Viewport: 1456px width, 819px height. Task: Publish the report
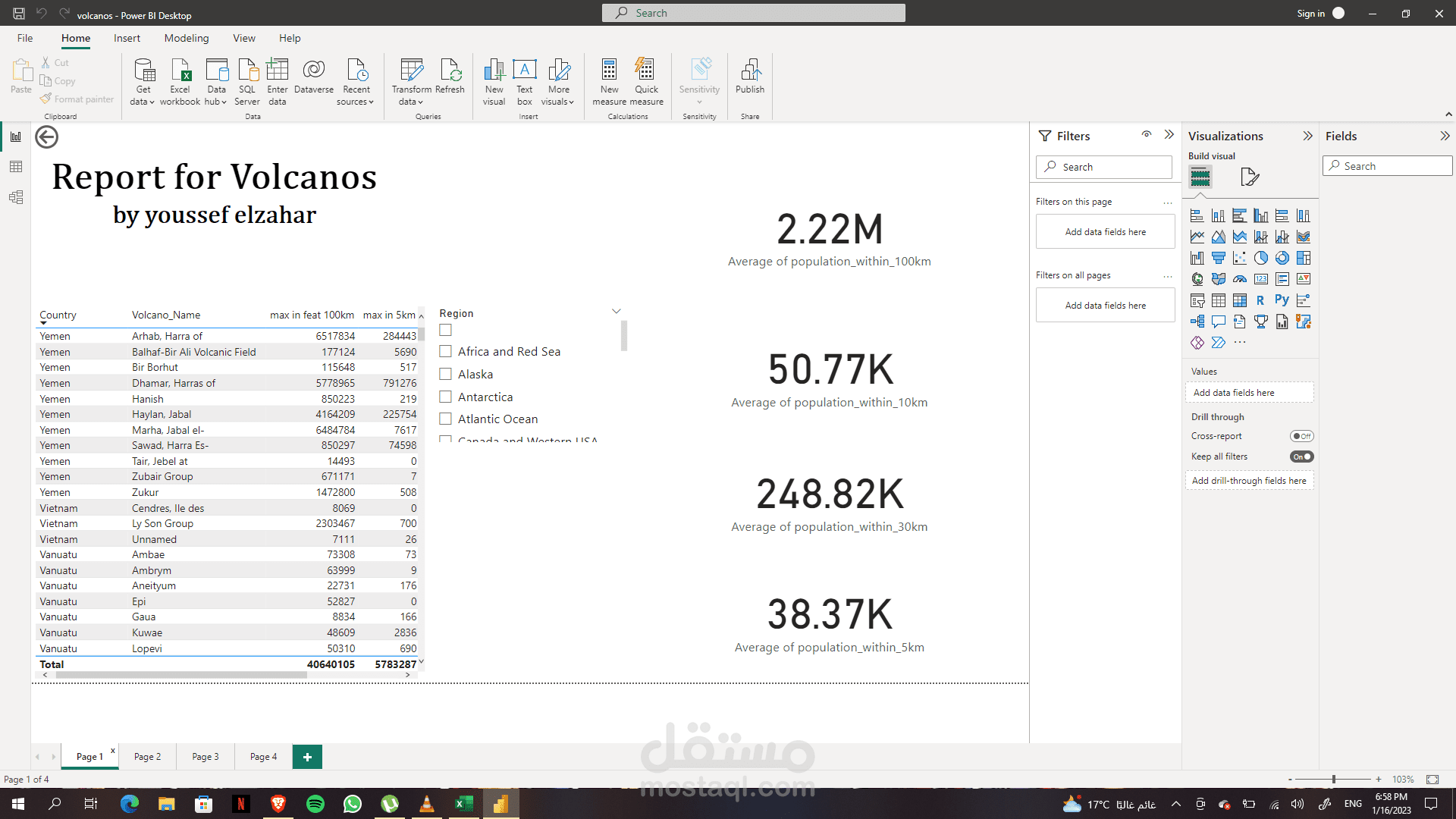point(750,76)
